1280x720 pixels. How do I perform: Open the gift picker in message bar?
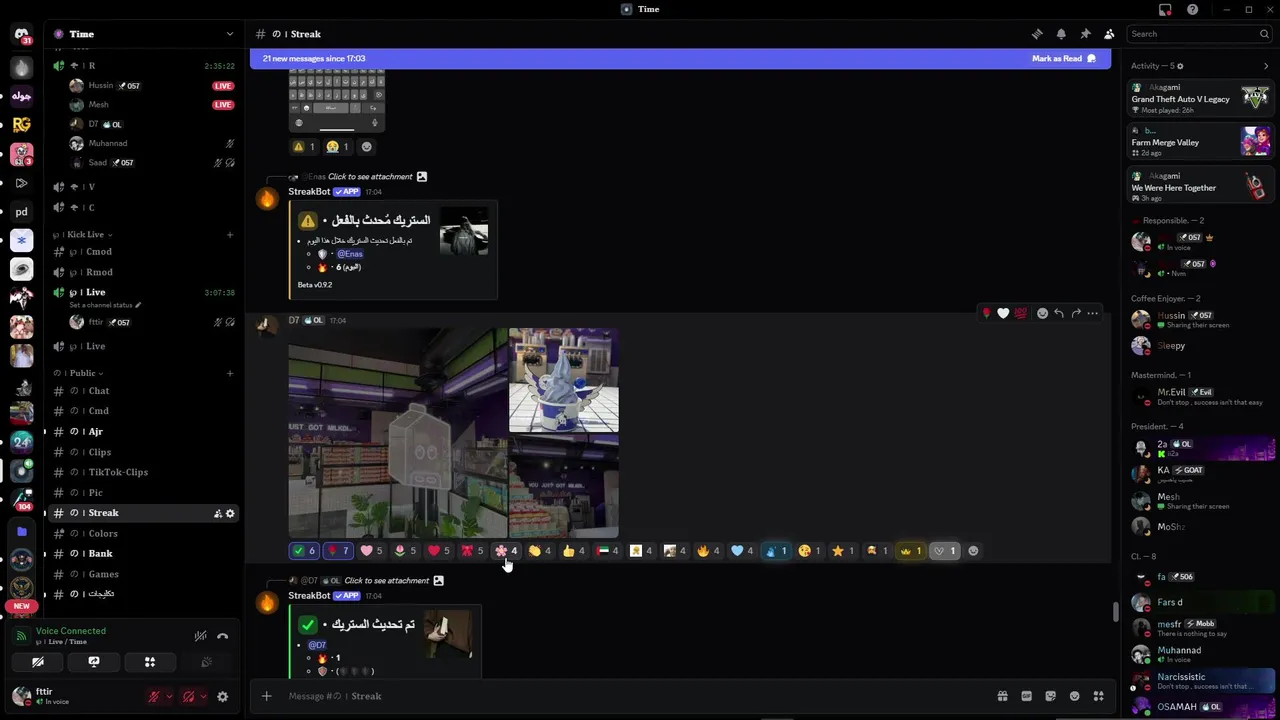[1002, 696]
